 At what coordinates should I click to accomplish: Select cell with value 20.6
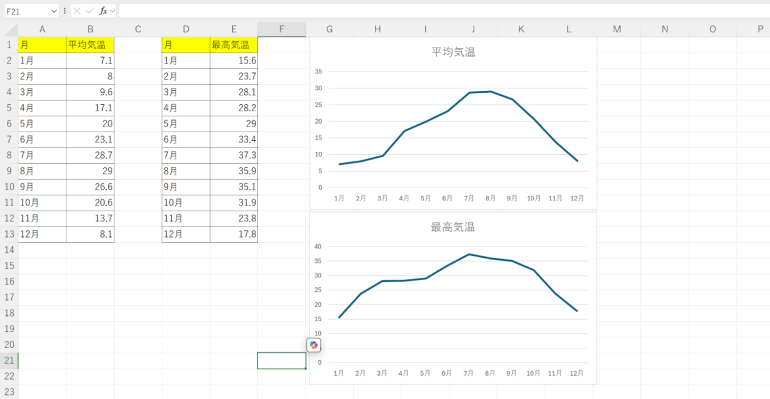click(x=90, y=203)
